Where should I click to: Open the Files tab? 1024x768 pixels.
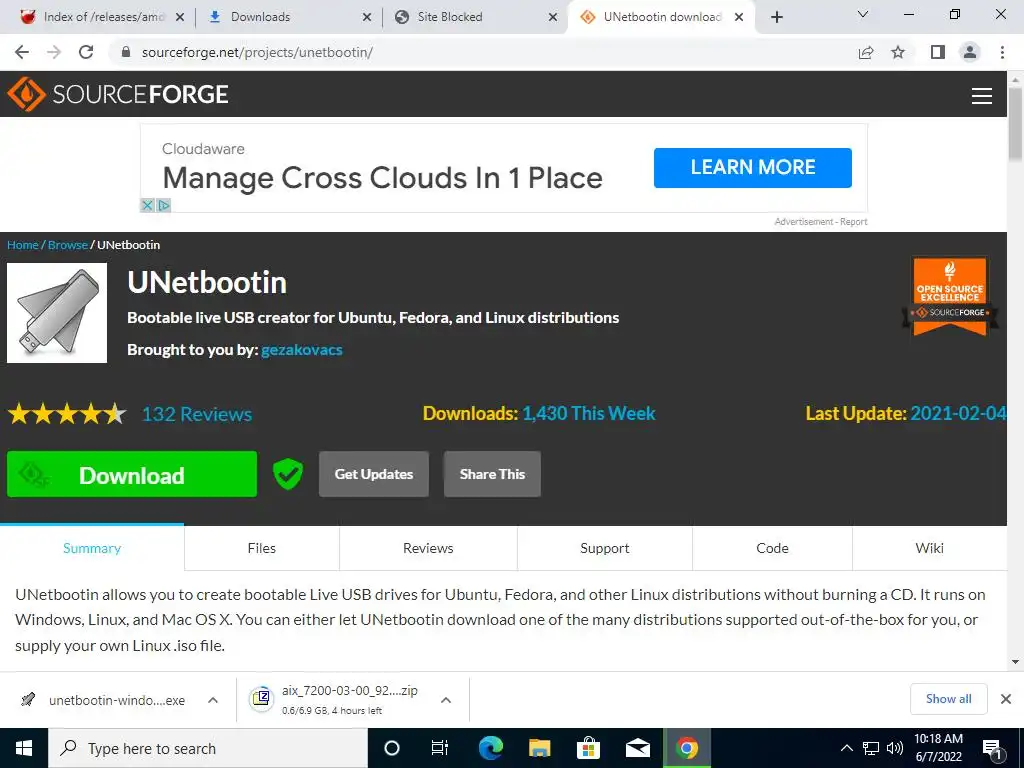[x=262, y=549]
